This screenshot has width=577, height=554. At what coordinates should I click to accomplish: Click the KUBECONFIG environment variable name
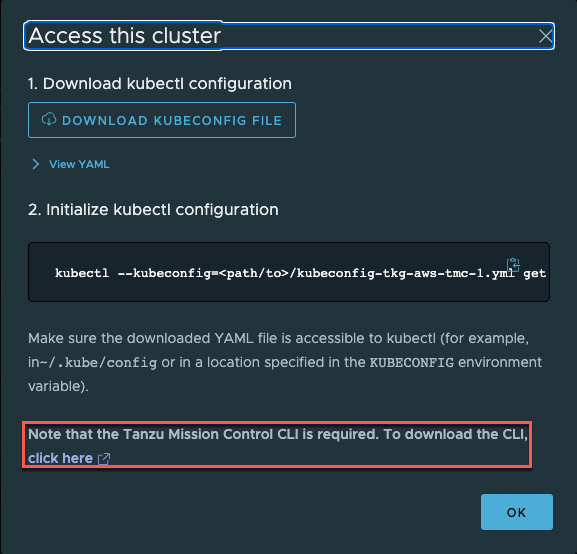(411, 363)
